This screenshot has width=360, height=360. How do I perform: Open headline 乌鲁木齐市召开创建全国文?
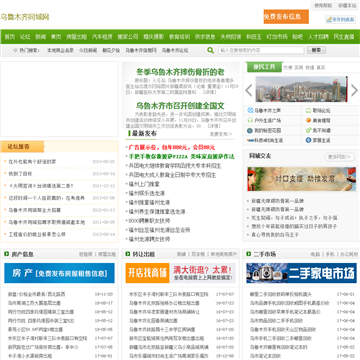pyautogui.click(x=180, y=106)
